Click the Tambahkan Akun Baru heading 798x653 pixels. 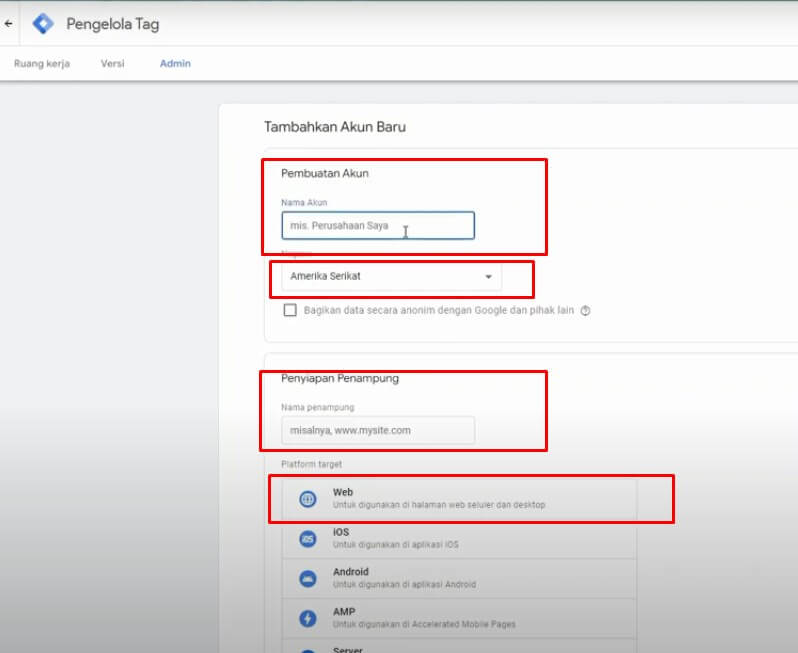coord(335,127)
